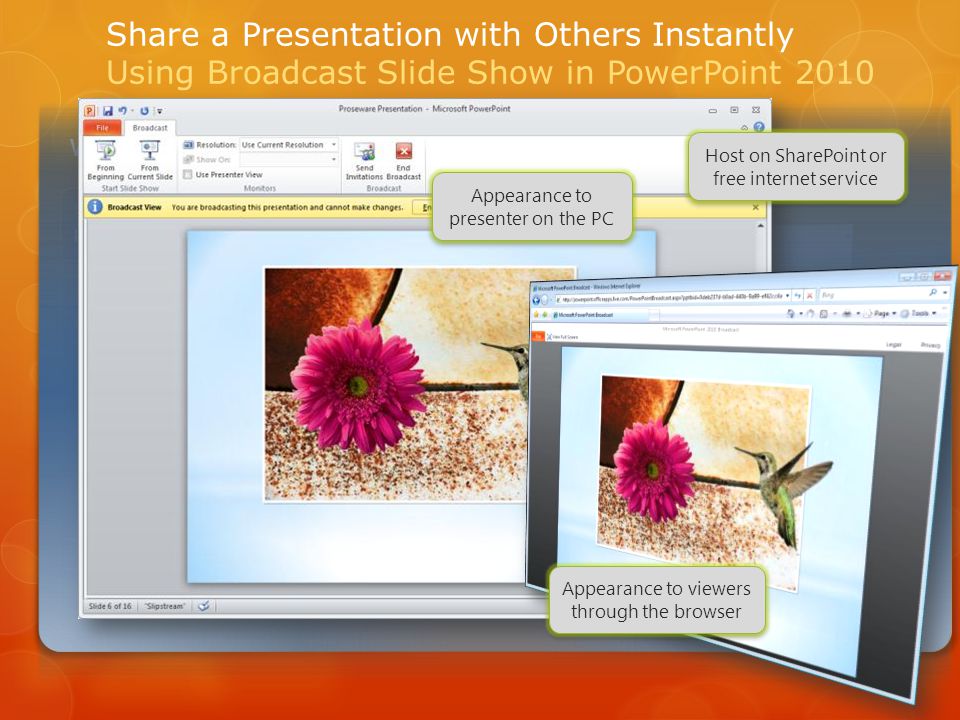Start slide show From Beginning
The width and height of the screenshot is (960, 720).
click(105, 160)
